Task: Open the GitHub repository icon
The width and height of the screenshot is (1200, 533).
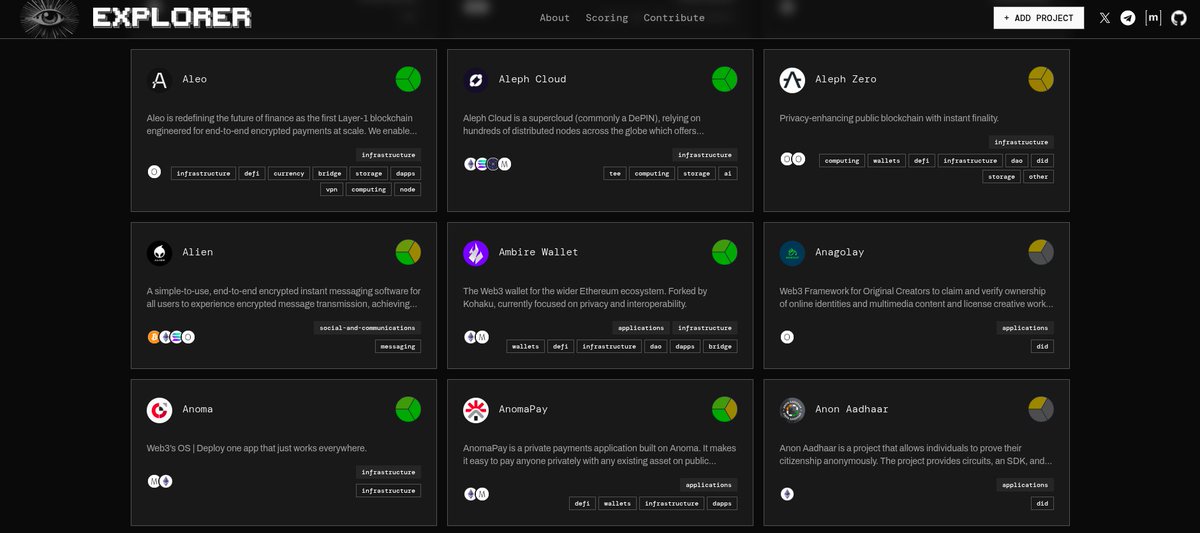Action: 1179,18
